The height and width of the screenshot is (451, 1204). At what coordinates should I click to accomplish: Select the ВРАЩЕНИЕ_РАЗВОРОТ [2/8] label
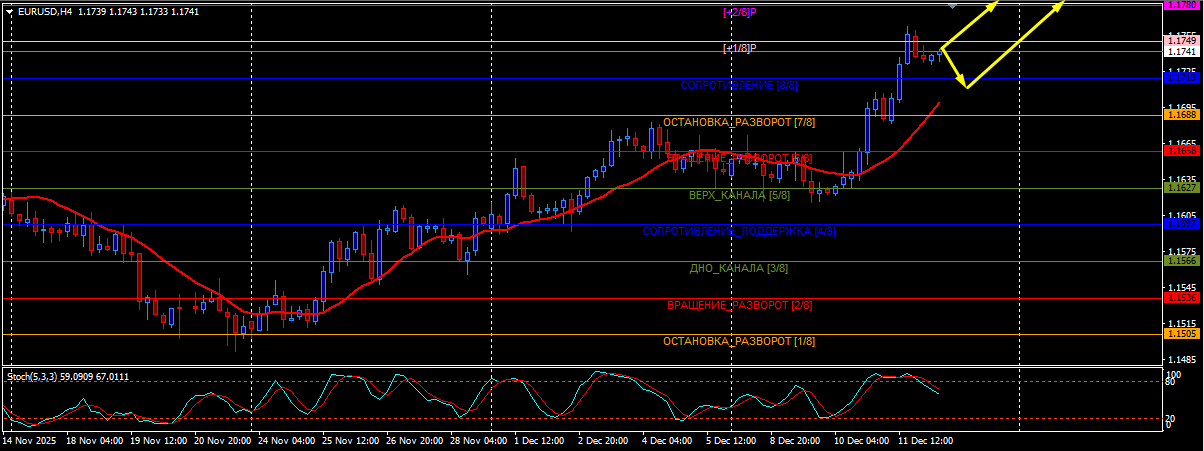[739, 304]
